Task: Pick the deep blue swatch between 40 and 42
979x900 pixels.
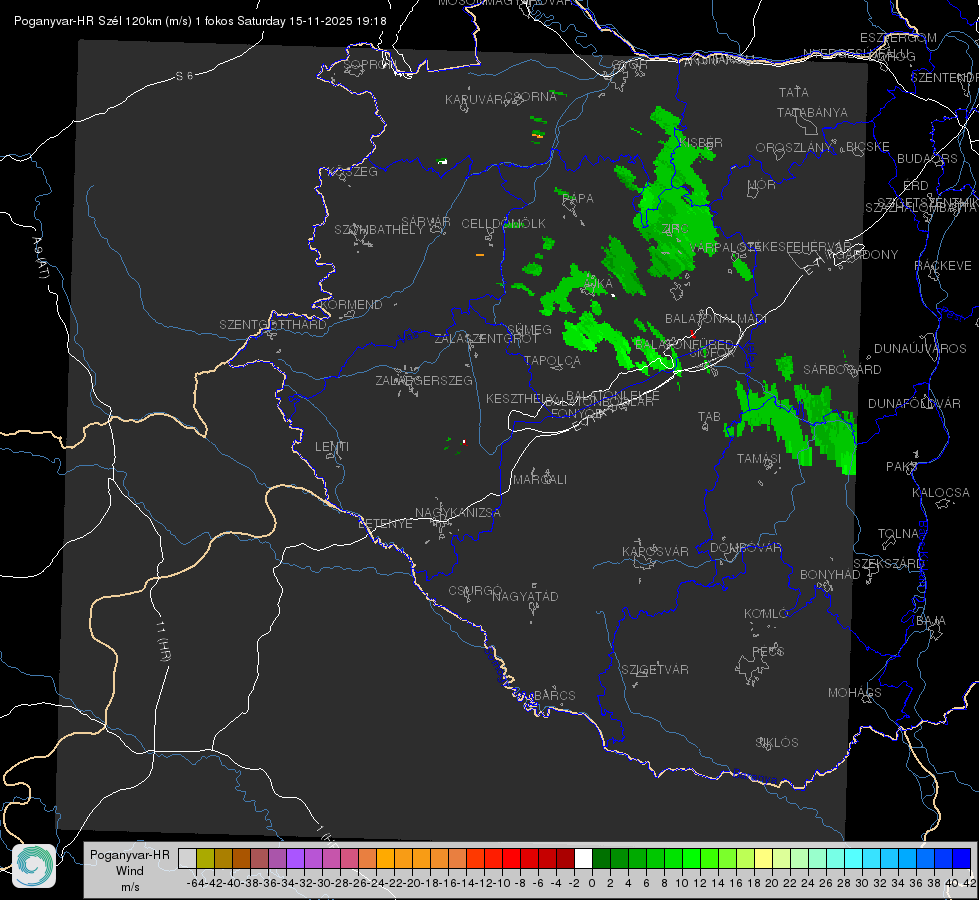Action: [962, 859]
